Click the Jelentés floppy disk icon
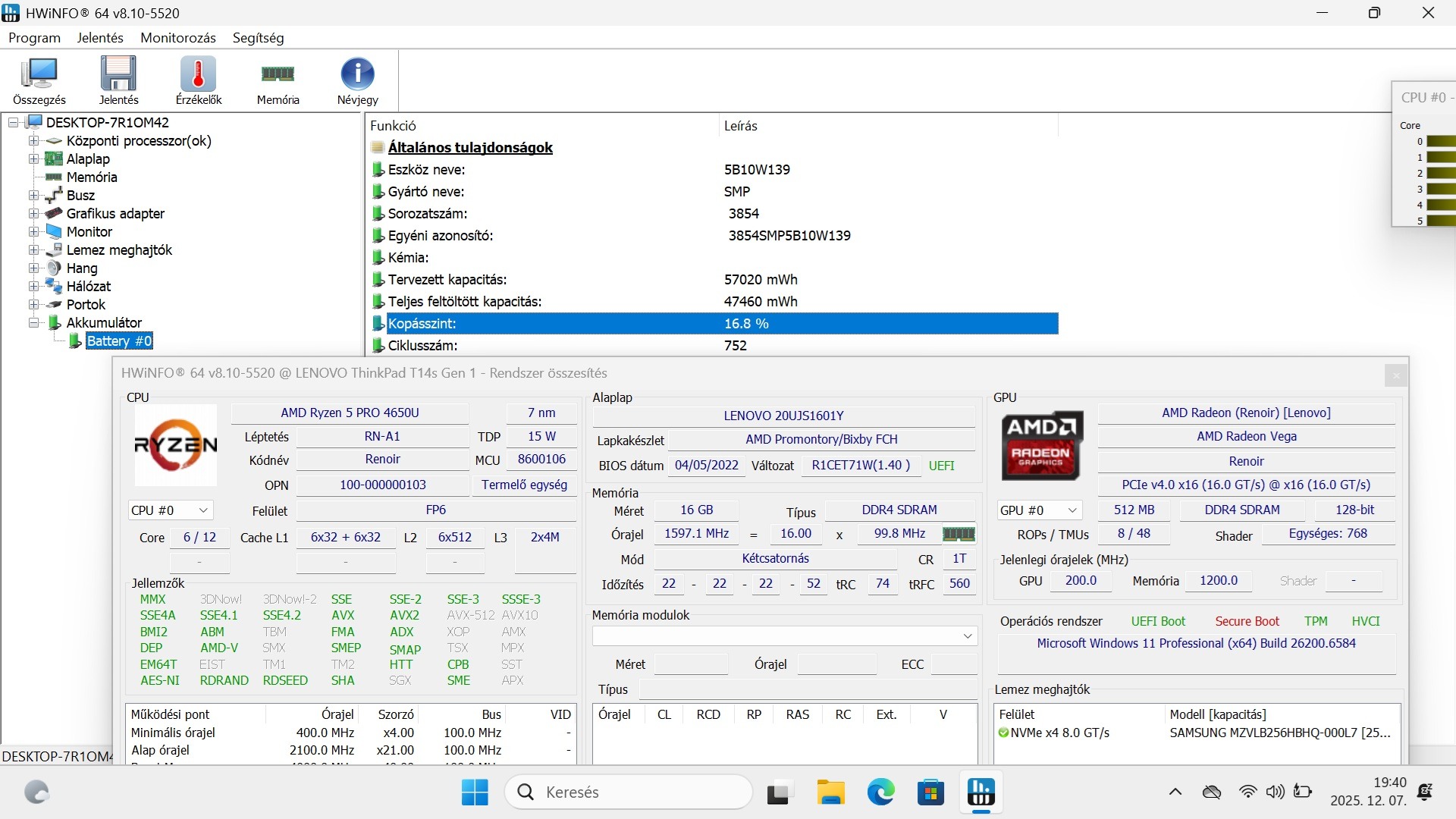1456x819 pixels. (x=118, y=80)
